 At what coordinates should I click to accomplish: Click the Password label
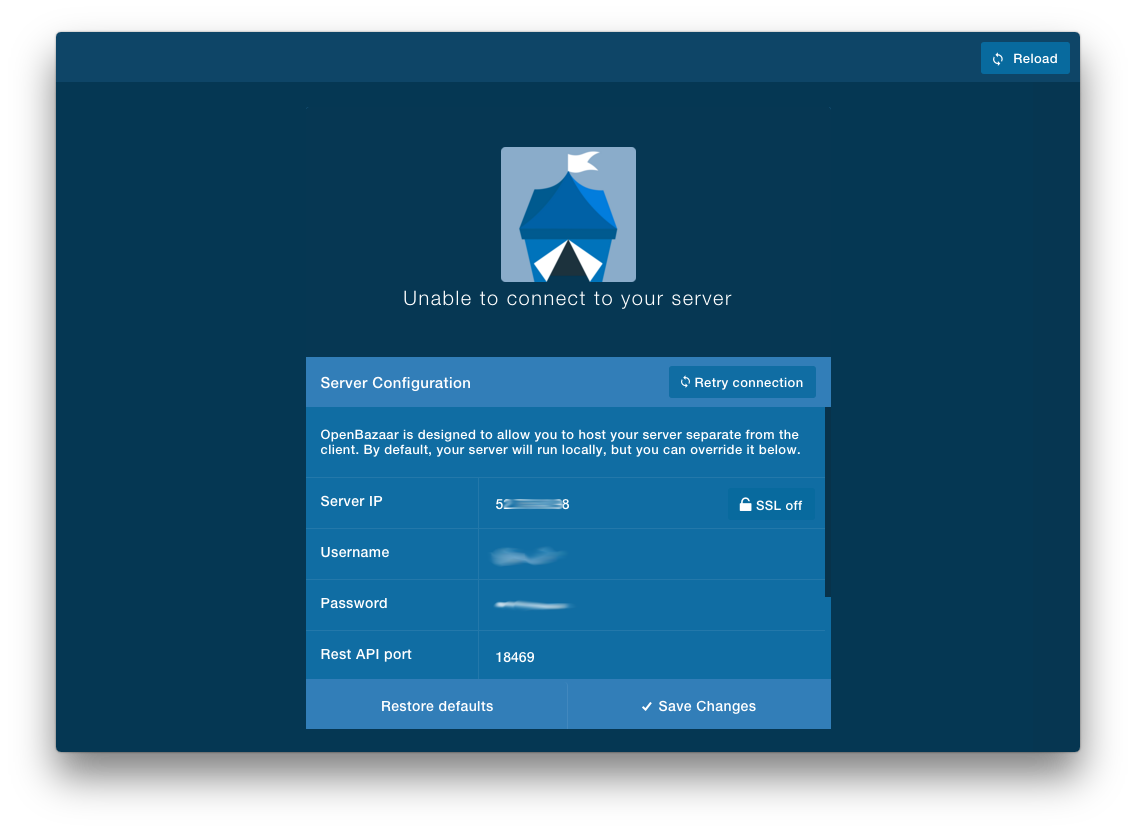coord(354,603)
